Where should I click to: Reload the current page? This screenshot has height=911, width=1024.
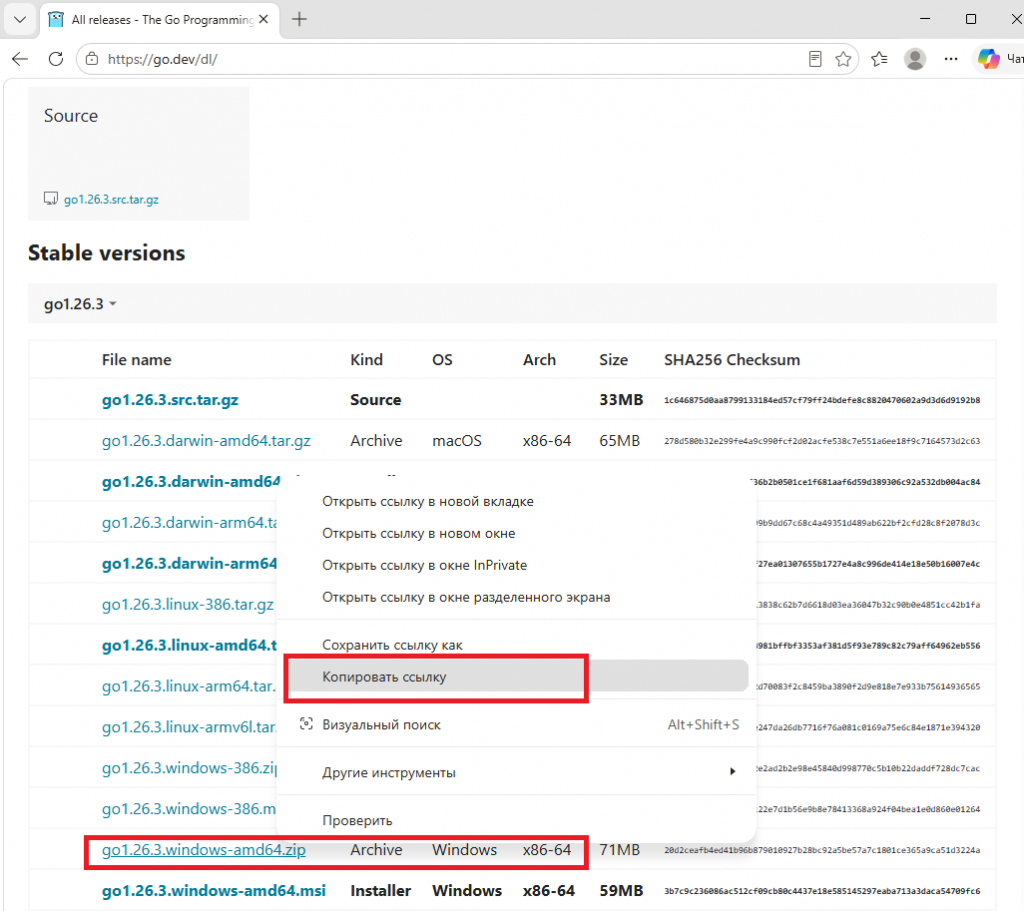(x=56, y=59)
